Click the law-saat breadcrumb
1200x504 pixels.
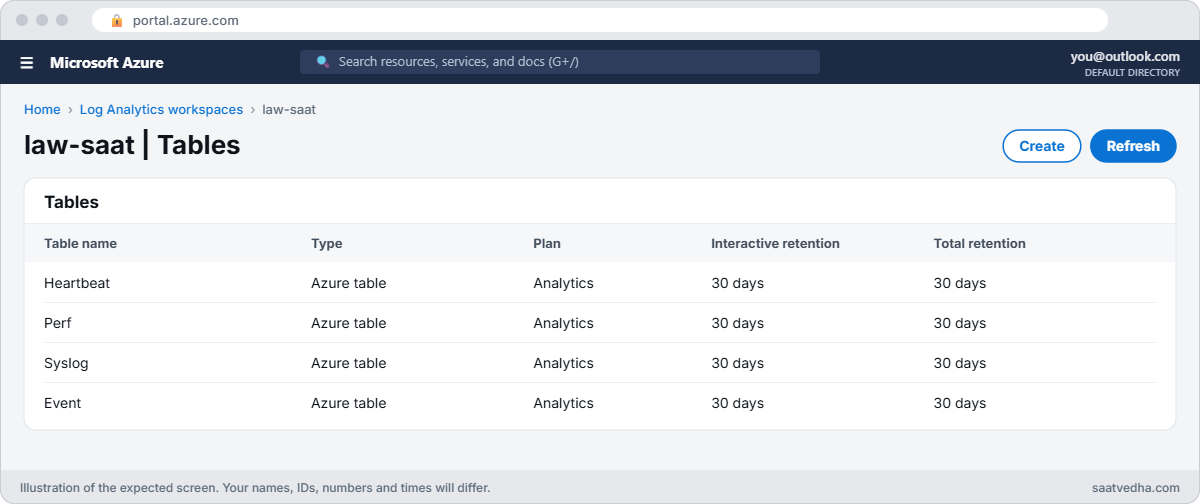pos(289,110)
